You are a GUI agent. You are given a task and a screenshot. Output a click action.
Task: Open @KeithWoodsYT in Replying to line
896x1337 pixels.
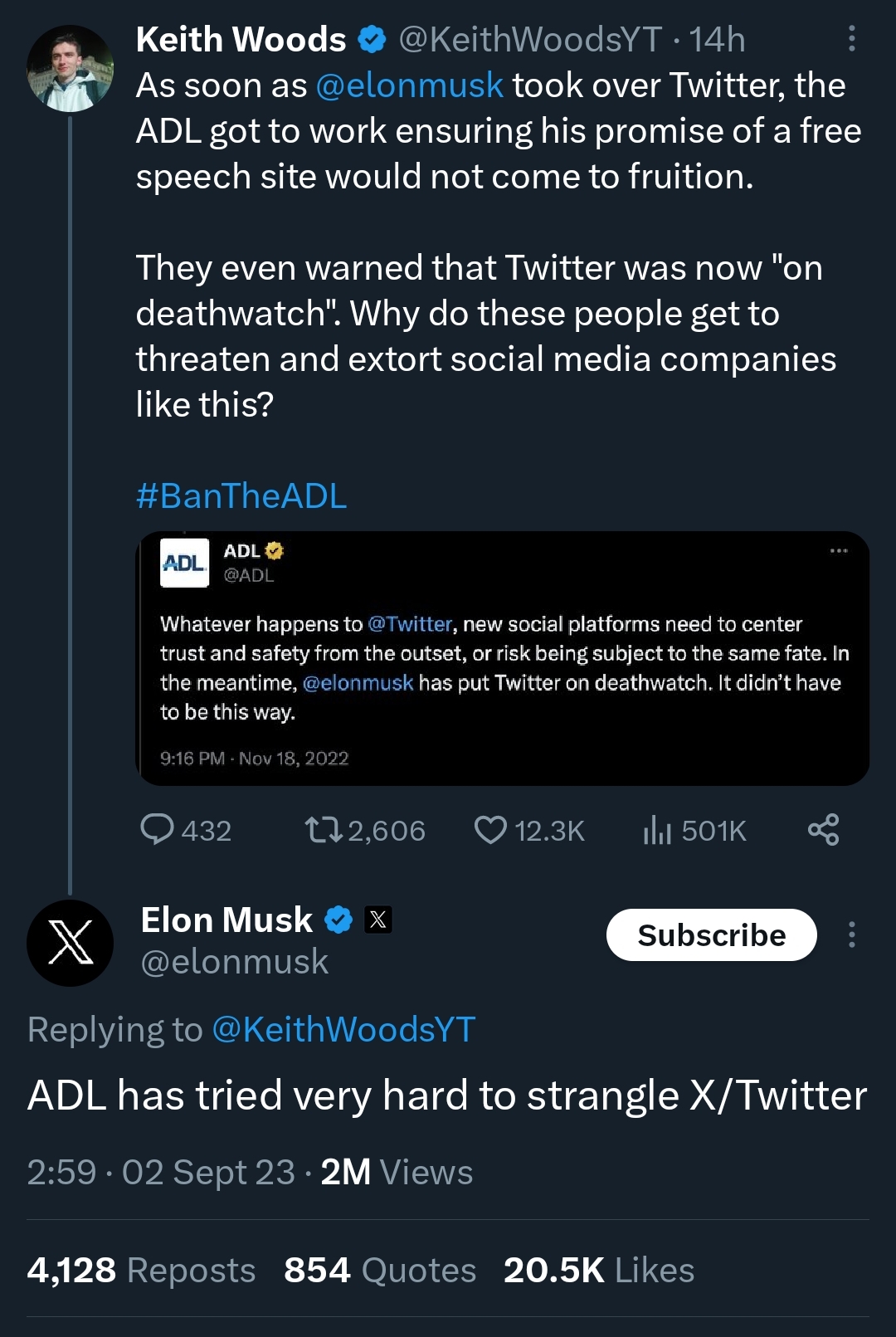[343, 1029]
